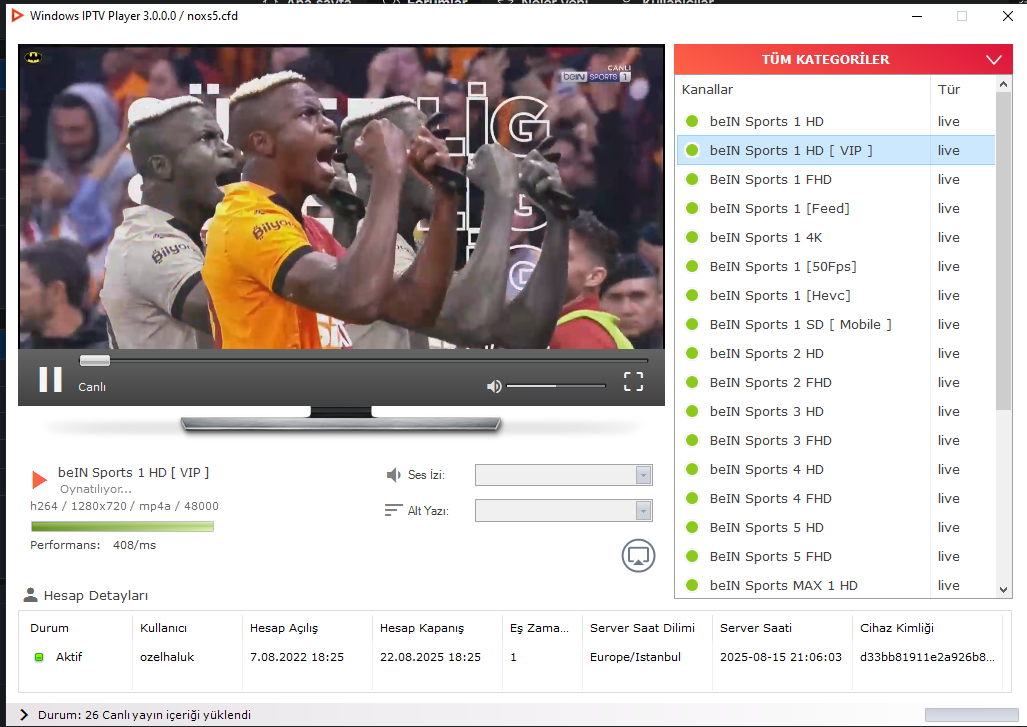This screenshot has height=727, width=1027.
Task: Click the Aktif green status indicator
Action: tap(39, 657)
